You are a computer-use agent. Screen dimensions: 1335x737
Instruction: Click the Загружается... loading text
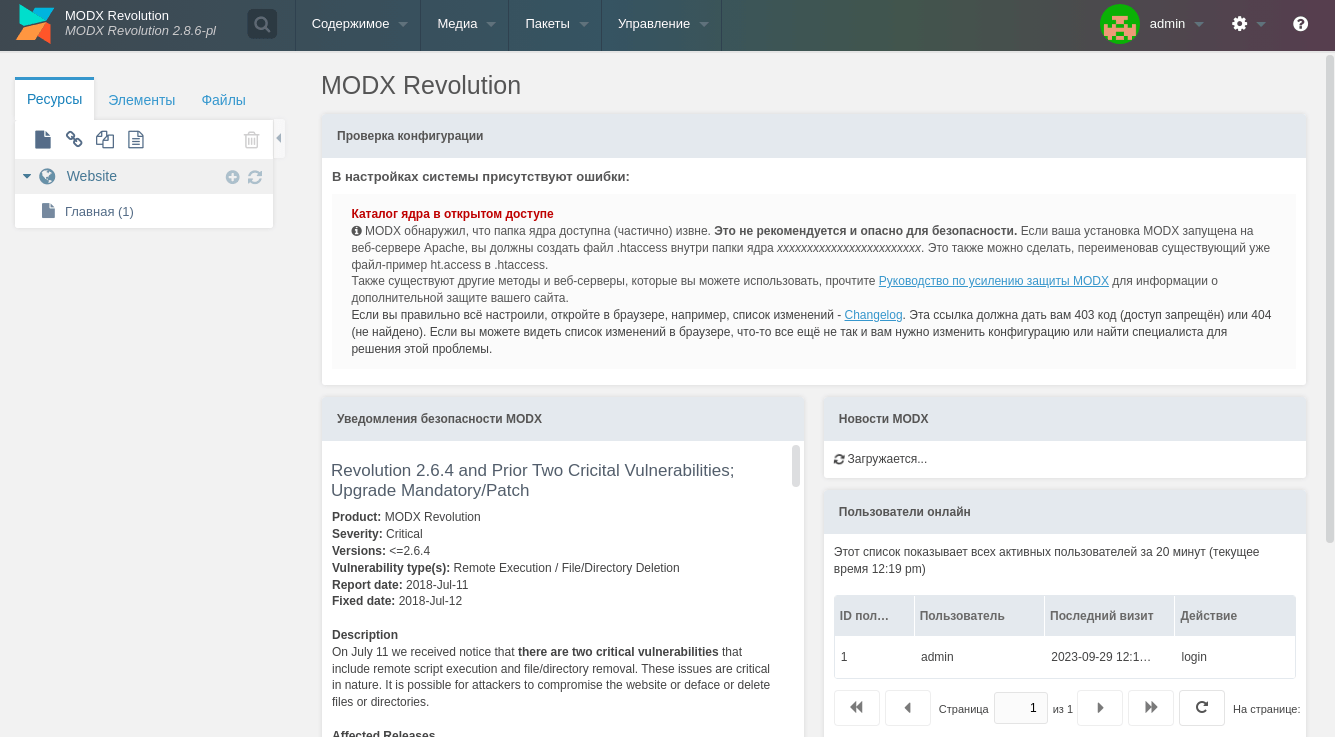tap(887, 459)
